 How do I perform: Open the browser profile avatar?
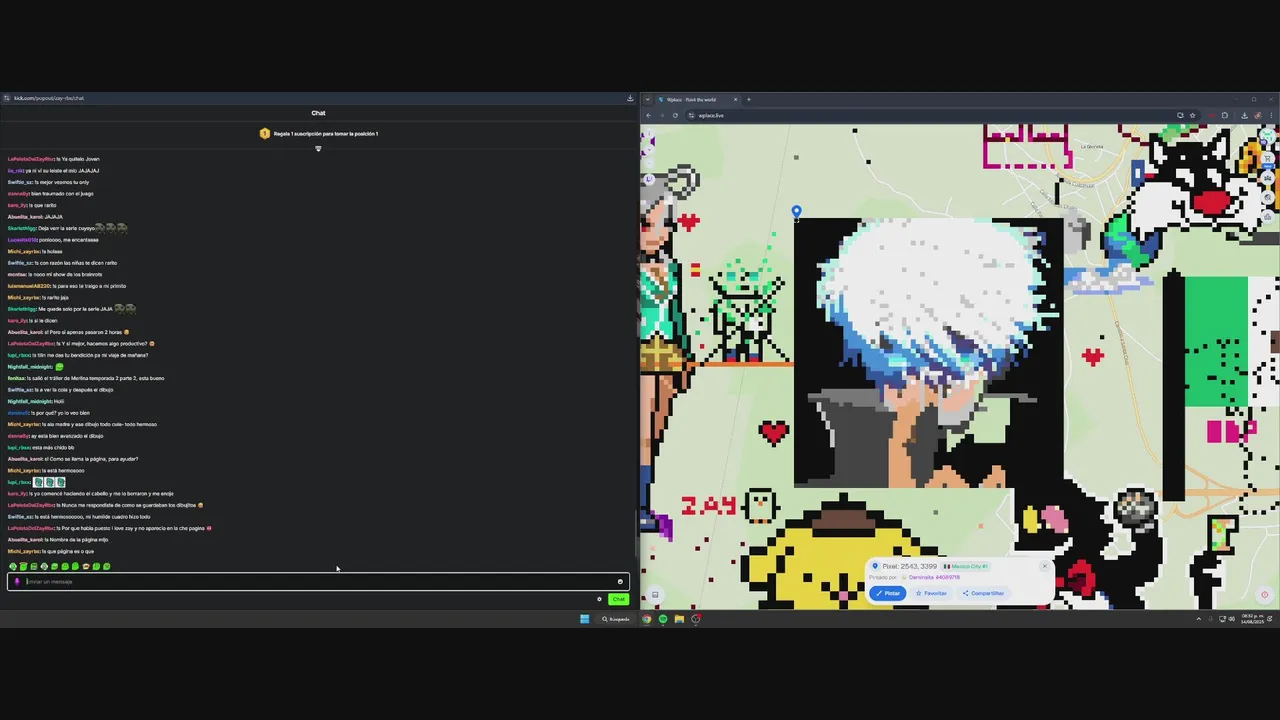click(x=1258, y=115)
